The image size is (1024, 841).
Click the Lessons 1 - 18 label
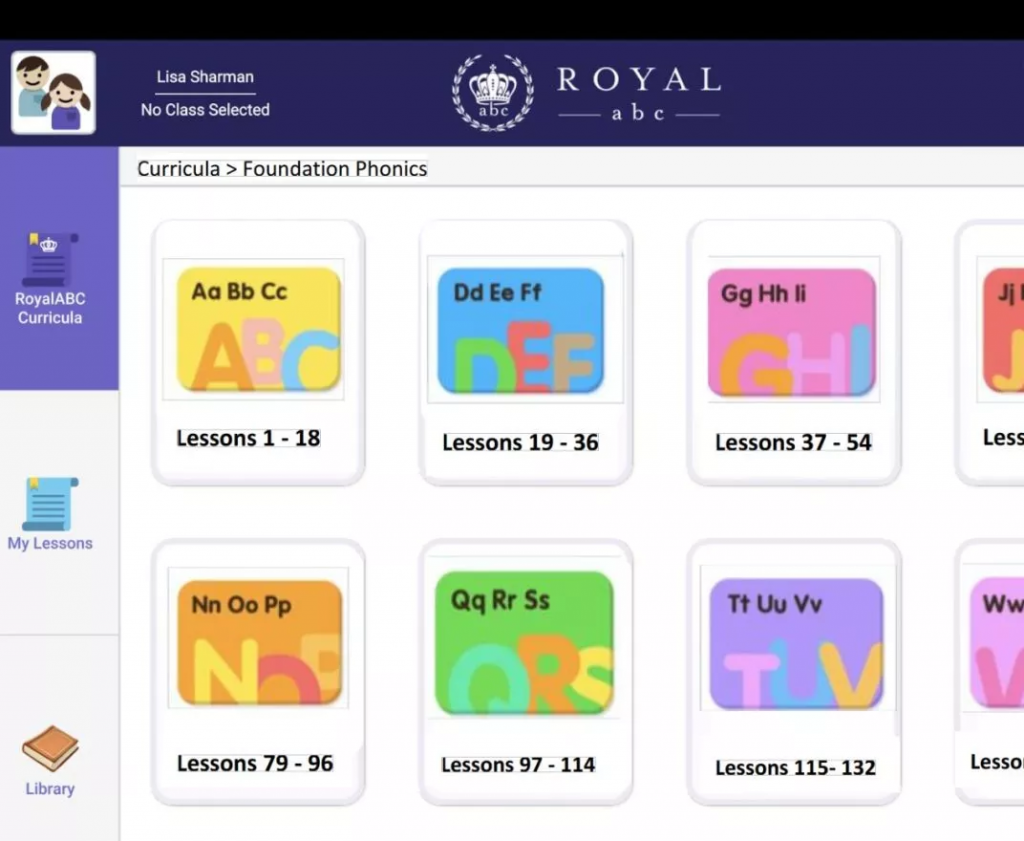point(248,438)
